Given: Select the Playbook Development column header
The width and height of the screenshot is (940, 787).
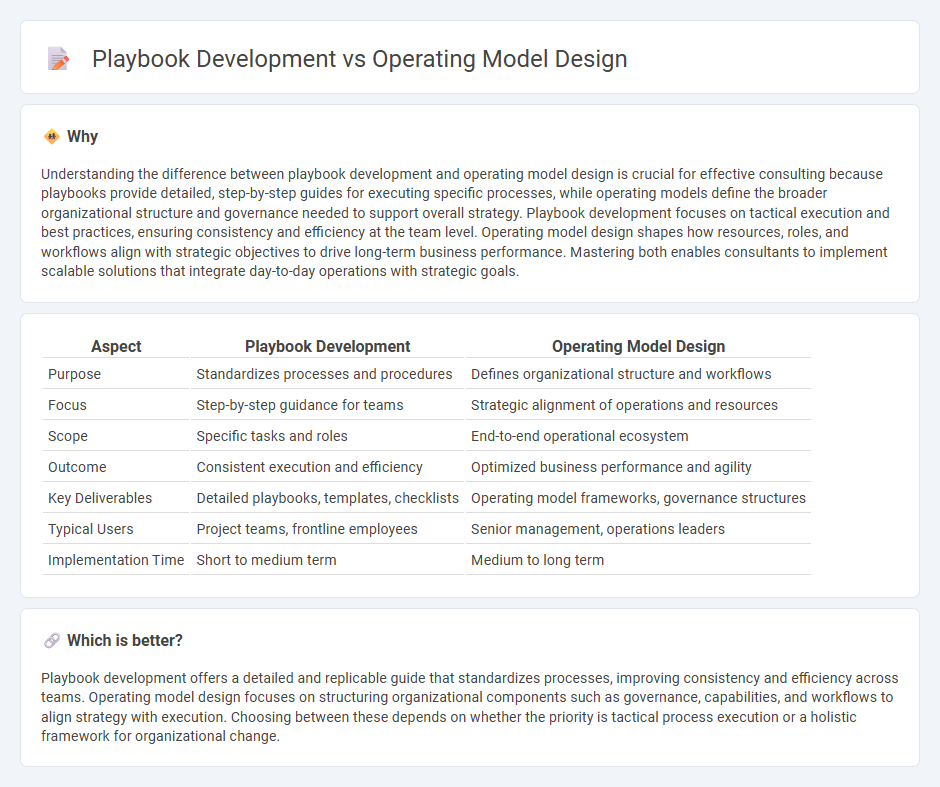Looking at the screenshot, I should [327, 346].
